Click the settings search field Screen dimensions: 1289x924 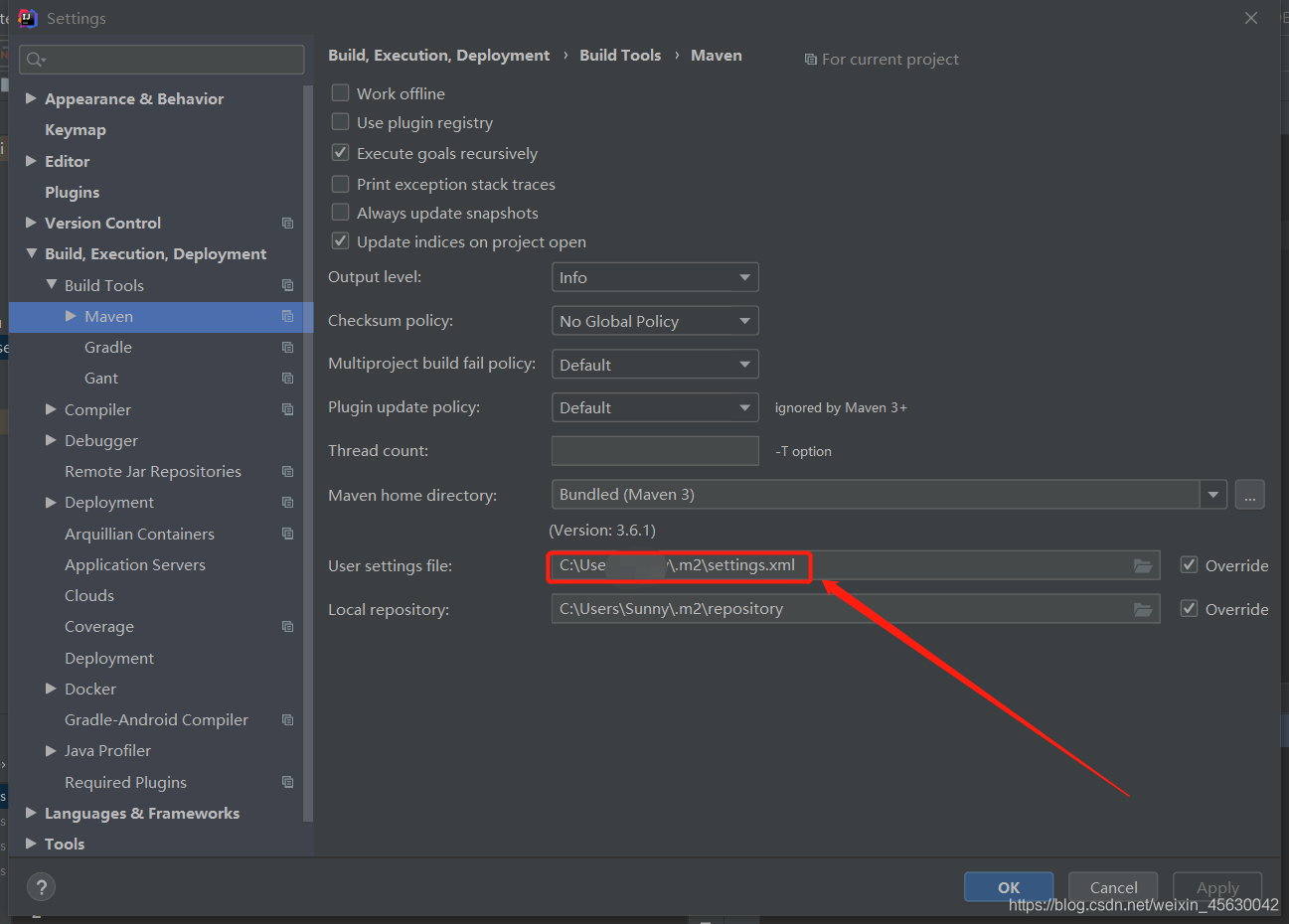[x=162, y=60]
